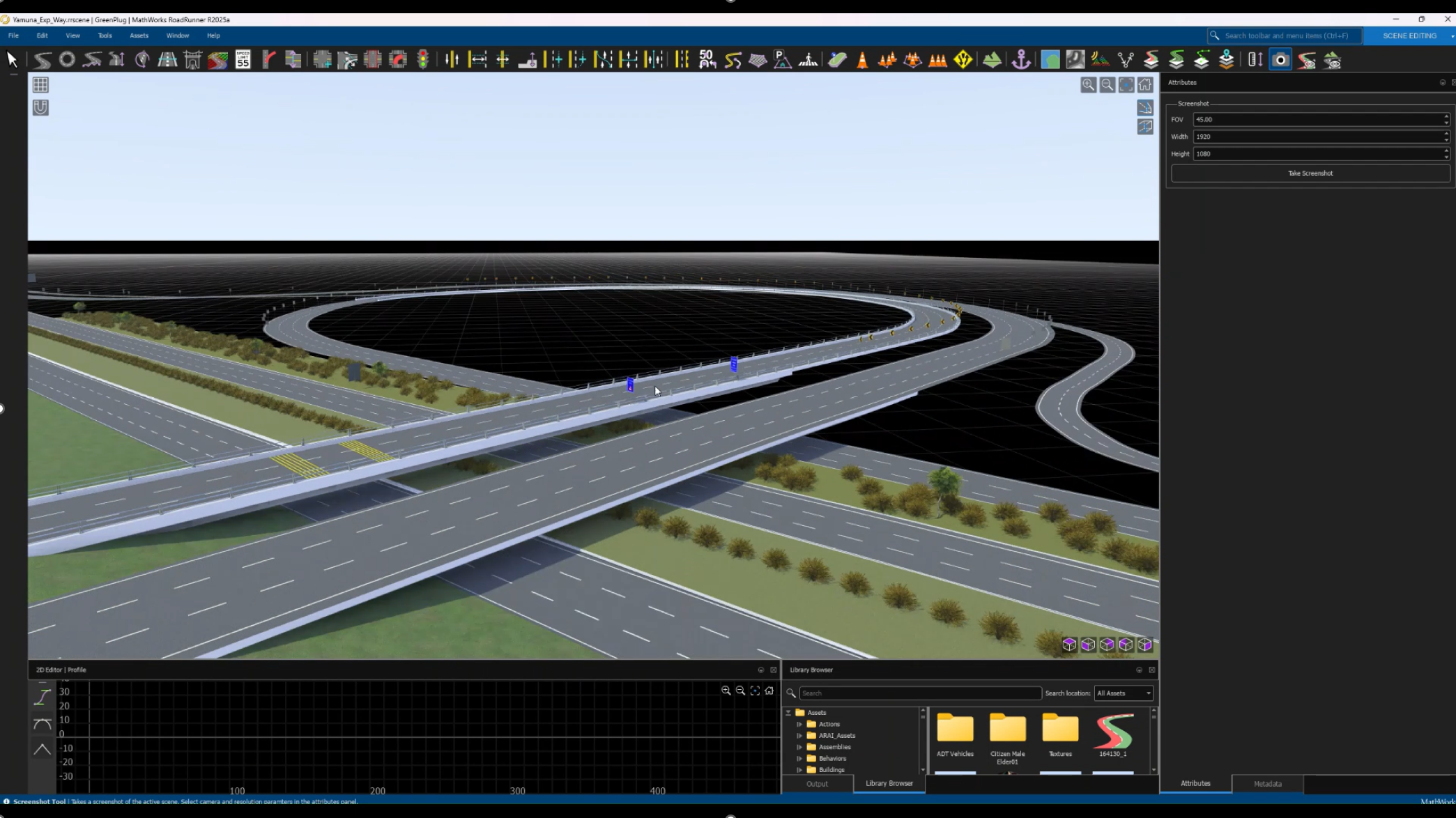This screenshot has width=1456, height=818.
Task: Choose the roundabout tool icon
Action: click(67, 60)
